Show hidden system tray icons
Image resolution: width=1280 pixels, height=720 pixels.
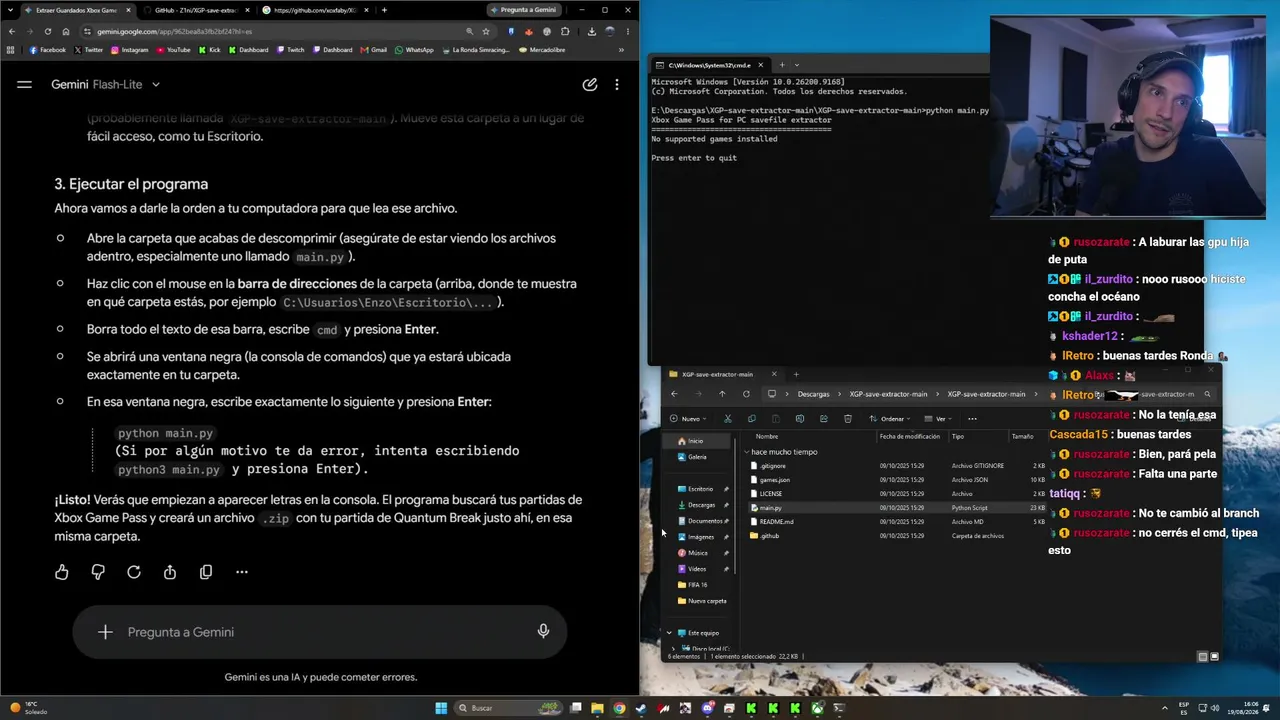1166,709
